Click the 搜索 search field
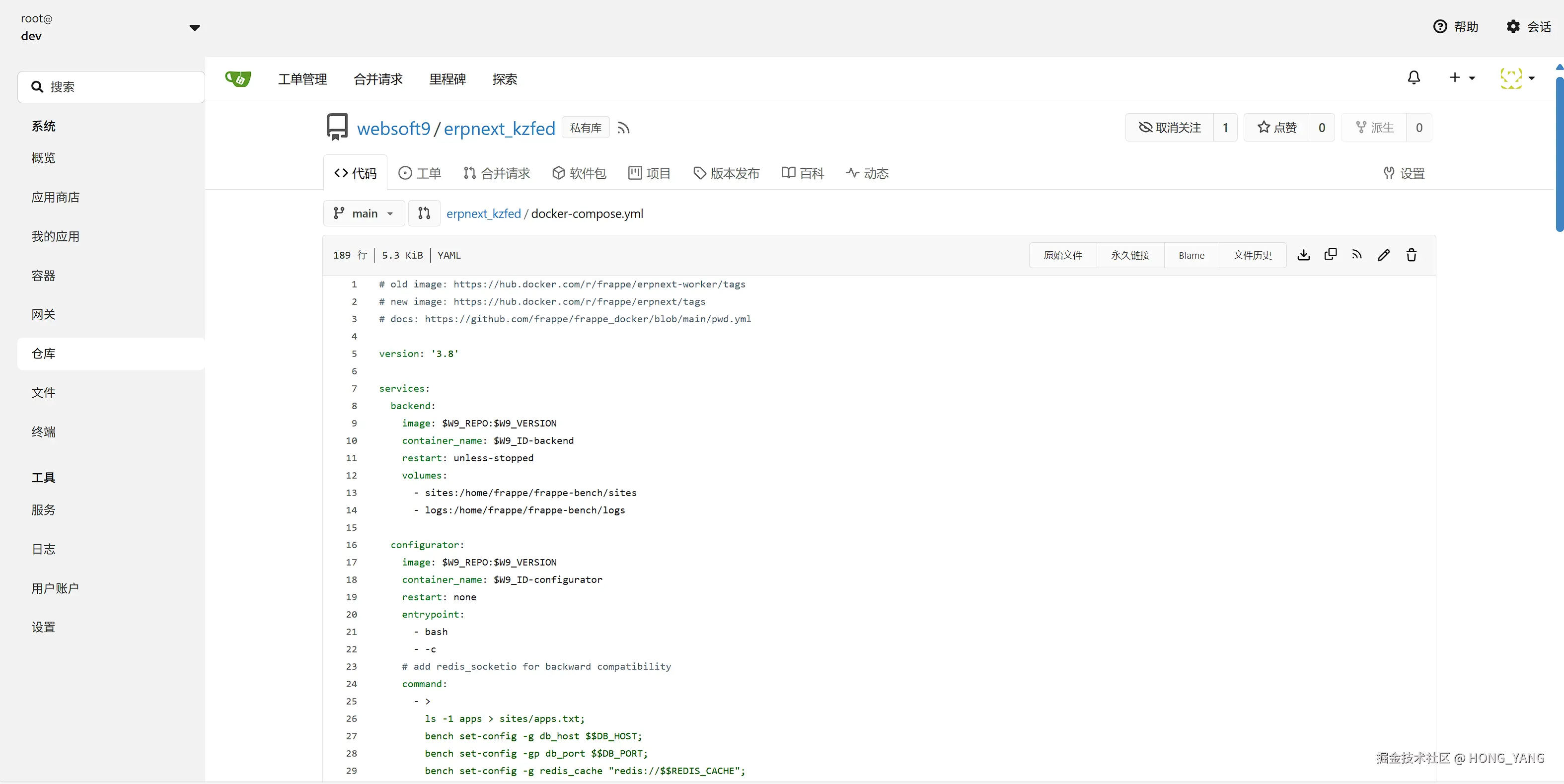Screen dimensions: 1564x784 coord(111,87)
